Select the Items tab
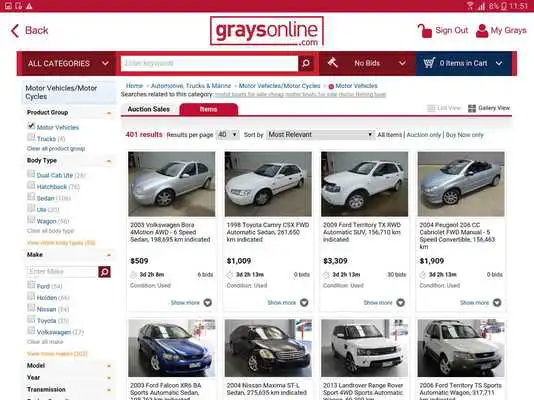 pos(208,109)
